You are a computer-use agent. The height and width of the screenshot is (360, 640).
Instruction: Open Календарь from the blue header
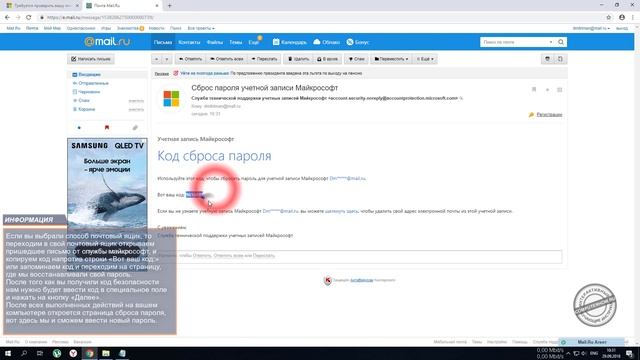(x=289, y=42)
